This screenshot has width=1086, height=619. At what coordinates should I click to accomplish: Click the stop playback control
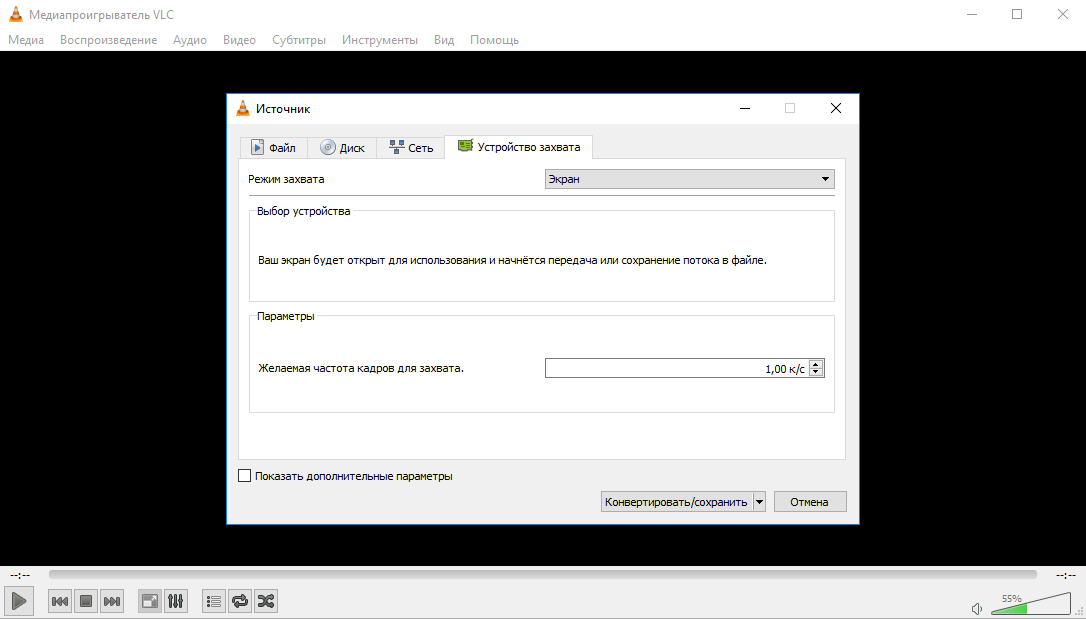point(85,601)
